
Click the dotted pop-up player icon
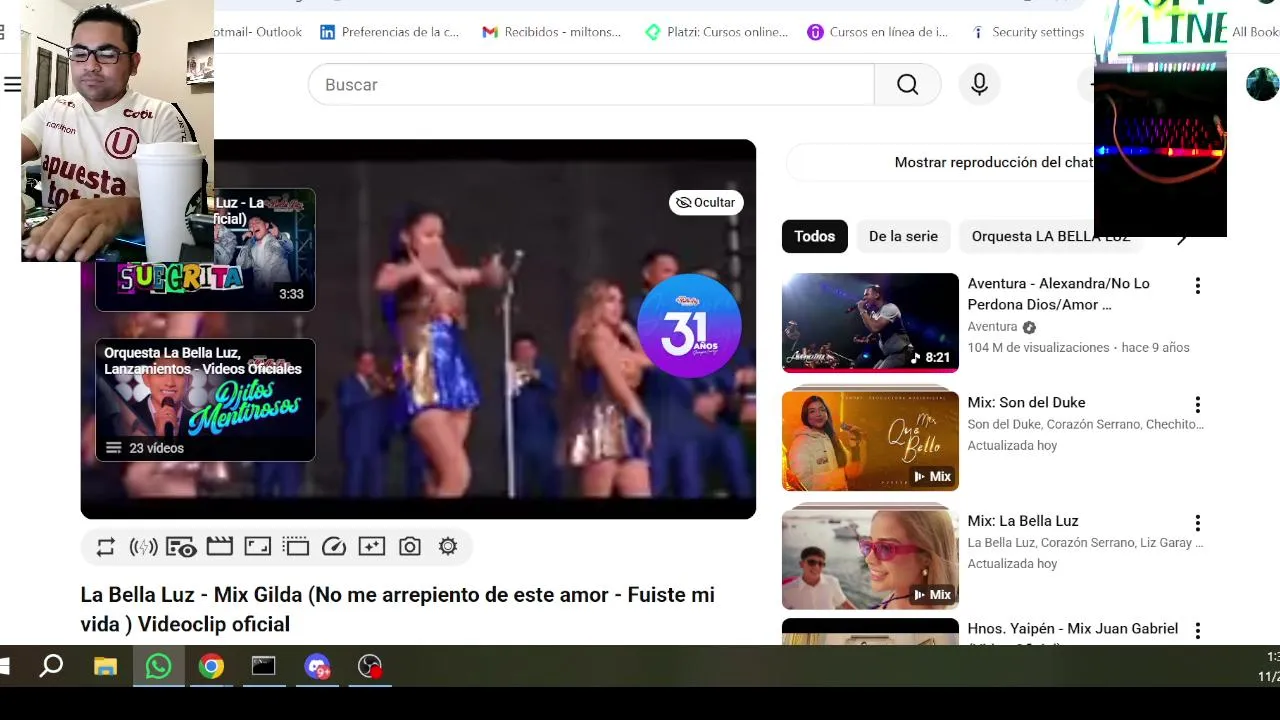click(295, 546)
